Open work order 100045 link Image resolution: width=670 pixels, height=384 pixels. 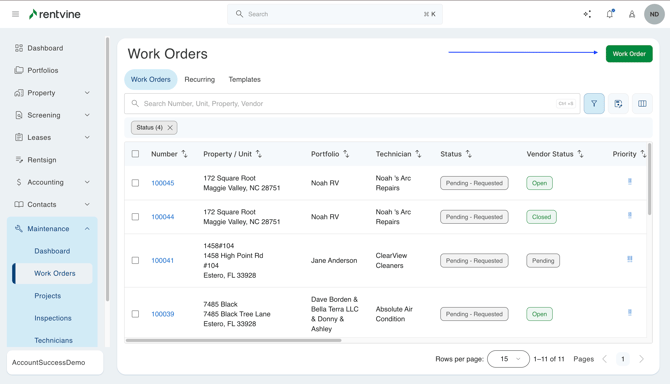(163, 183)
